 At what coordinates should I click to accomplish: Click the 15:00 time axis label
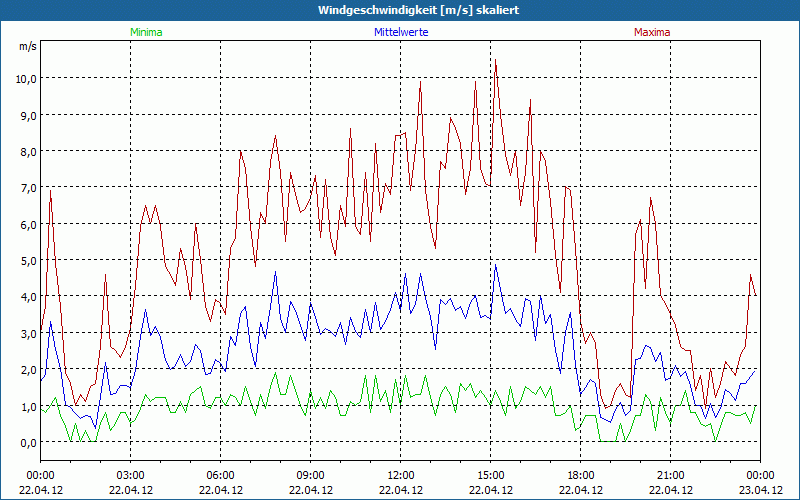coord(490,476)
